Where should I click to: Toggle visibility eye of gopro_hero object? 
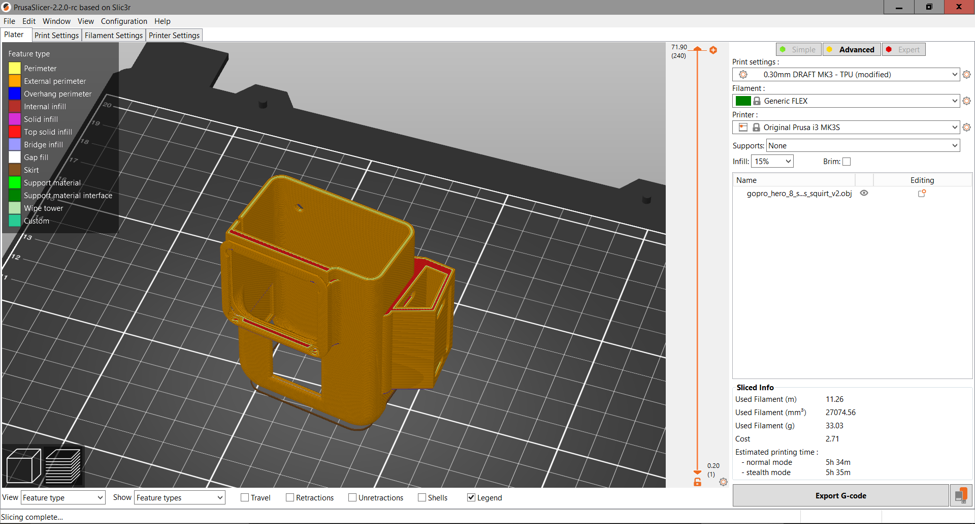[864, 193]
